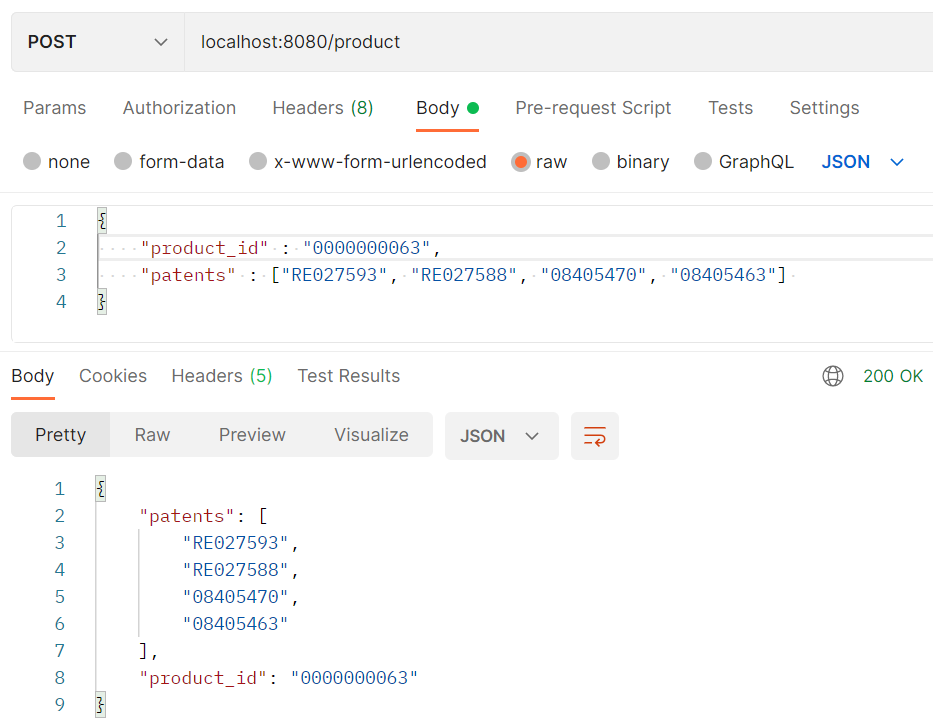Open request Headers (8) tab
Image resolution: width=933 pixels, height=727 pixels.
(323, 108)
